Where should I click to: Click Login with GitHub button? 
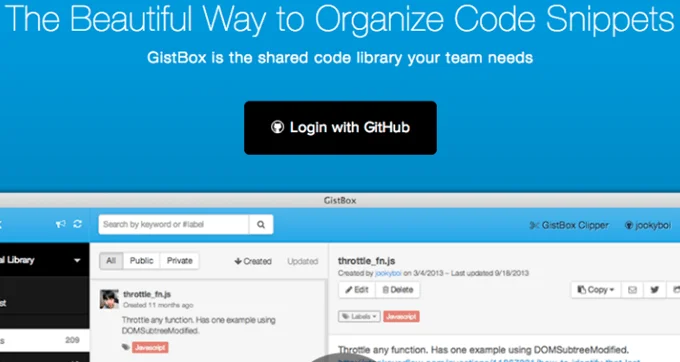pyautogui.click(x=340, y=128)
